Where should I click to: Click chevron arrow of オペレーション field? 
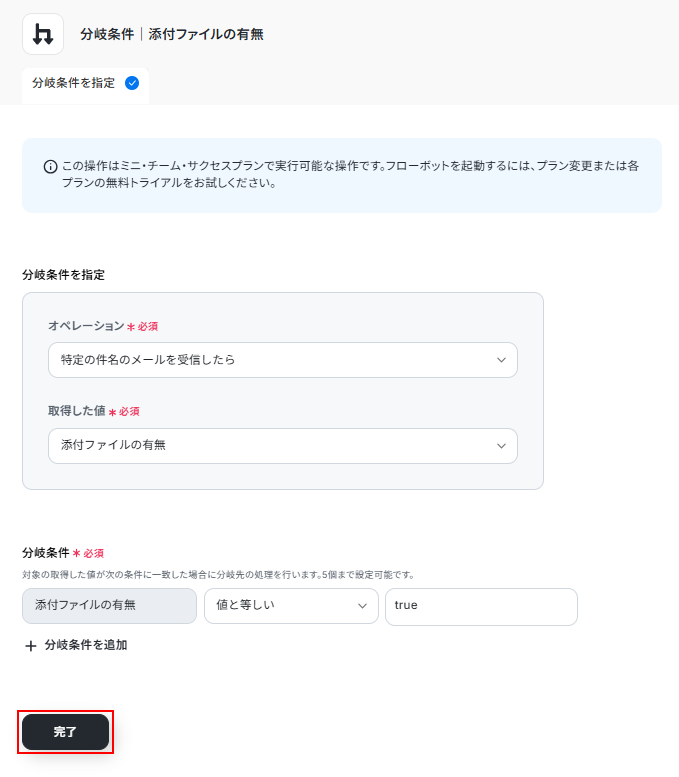(501, 360)
